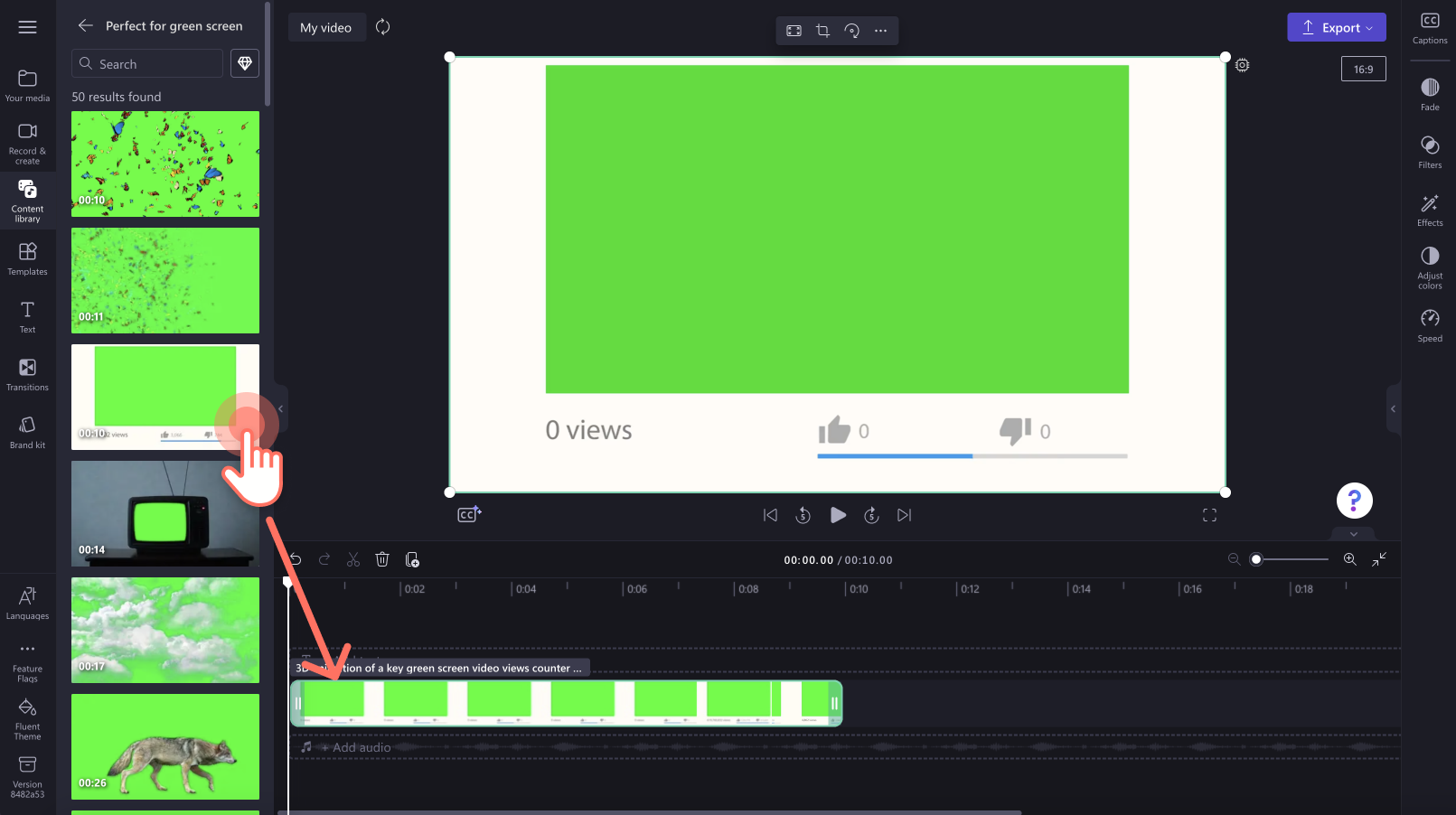Open the Export dropdown
Image resolution: width=1456 pixels, height=815 pixels.
1337,27
